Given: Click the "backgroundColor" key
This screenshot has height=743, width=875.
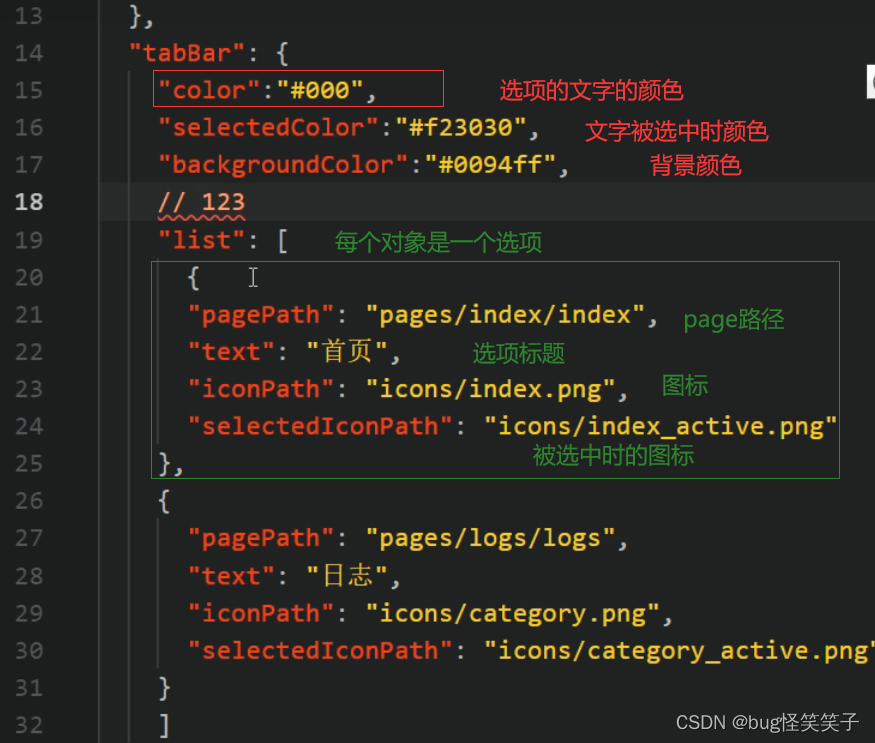Looking at the screenshot, I should 283,165.
